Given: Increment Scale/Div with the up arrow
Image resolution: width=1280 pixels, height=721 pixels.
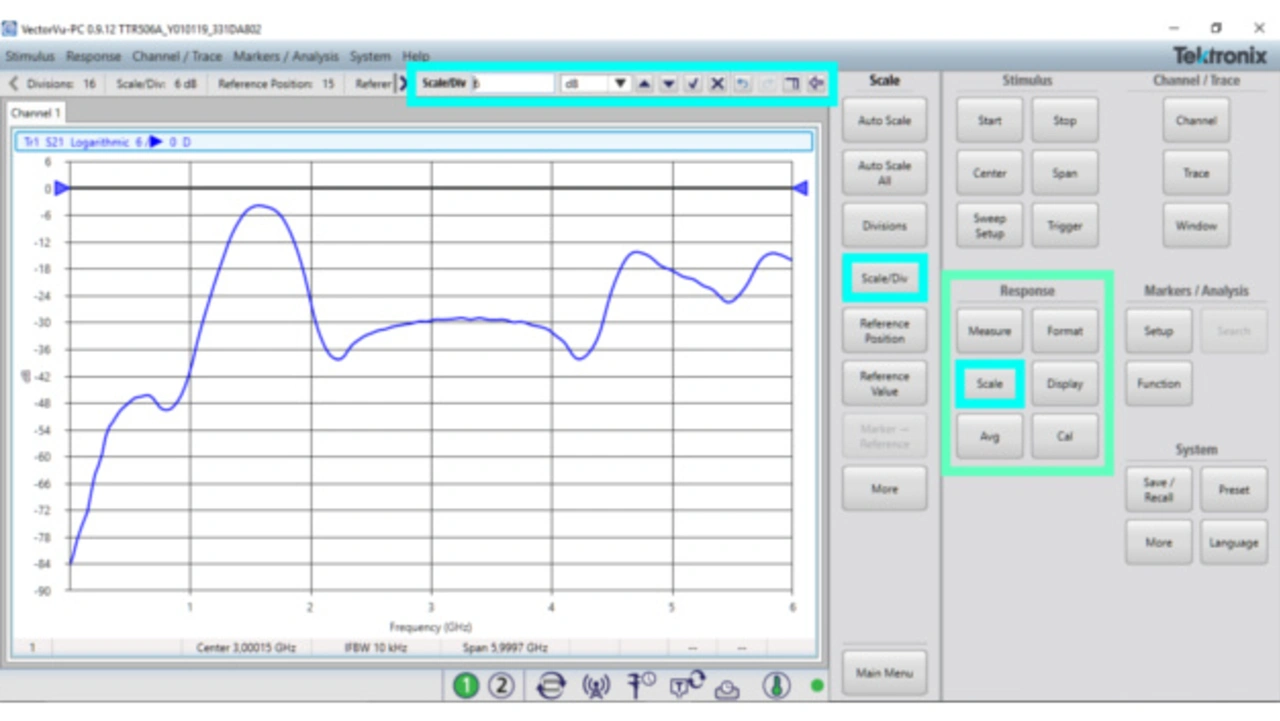Looking at the screenshot, I should [x=645, y=84].
